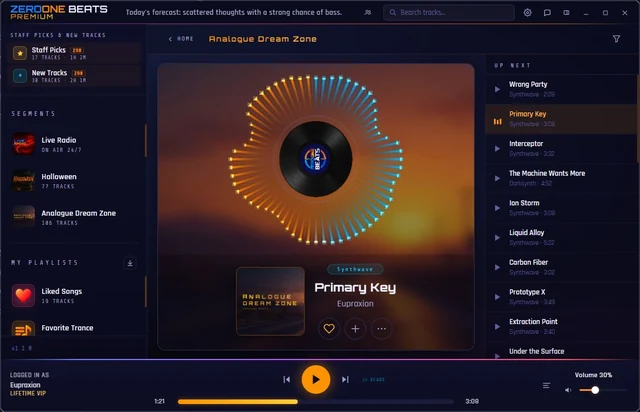Image resolution: width=640 pixels, height=412 pixels.
Task: Open settings via the gear target icon
Action: (527, 13)
